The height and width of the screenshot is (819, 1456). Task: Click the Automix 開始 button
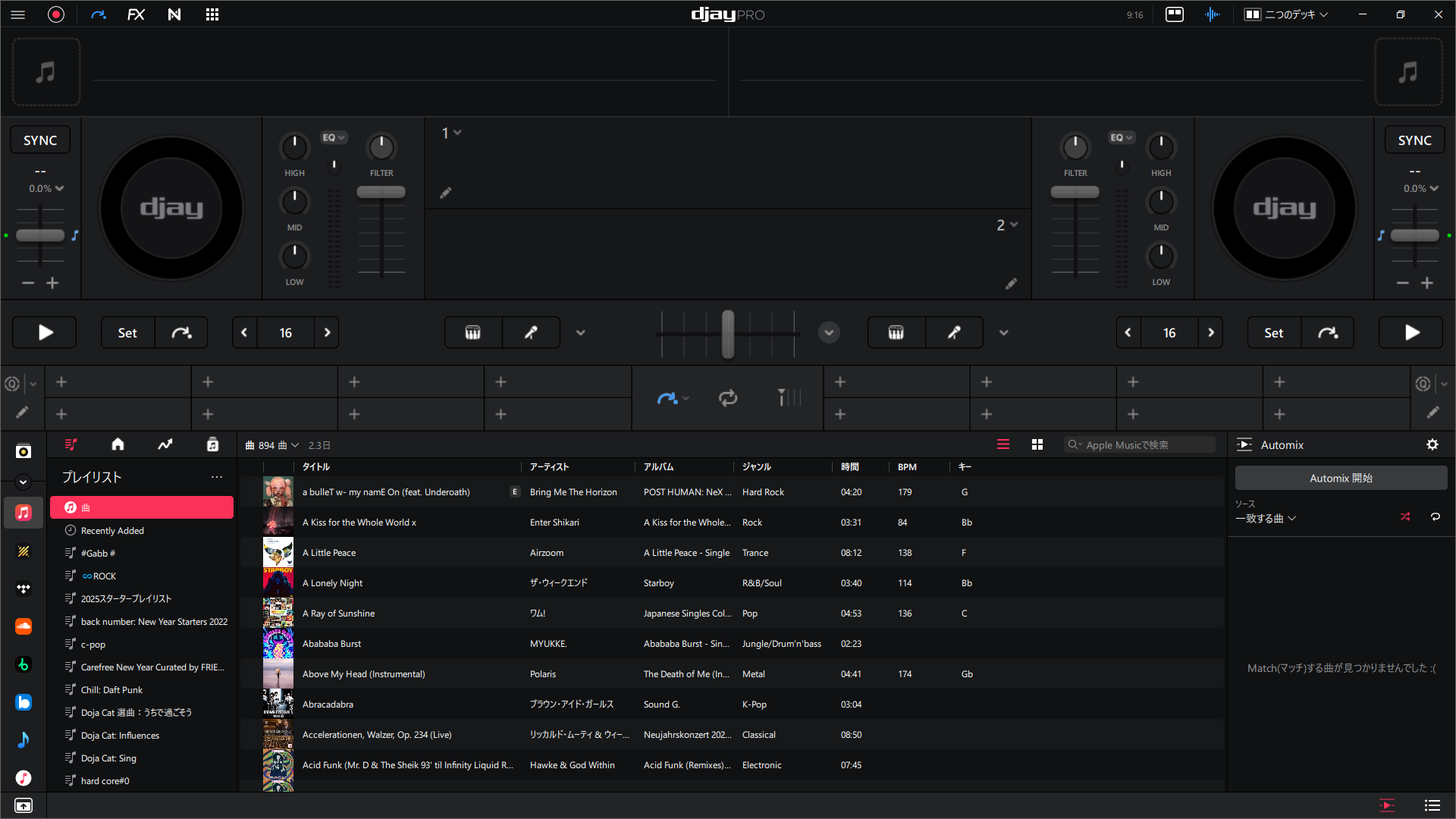[x=1341, y=479]
